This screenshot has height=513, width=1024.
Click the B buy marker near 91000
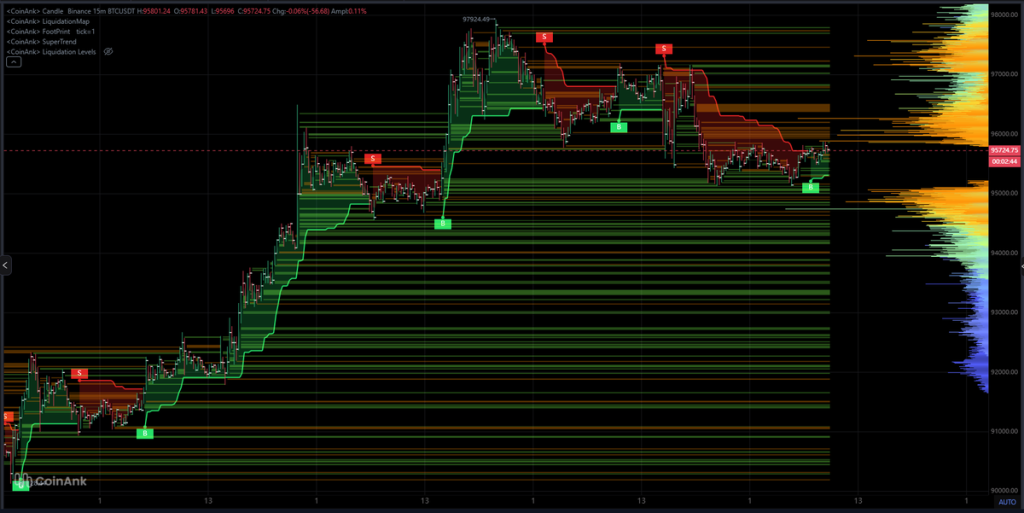(x=144, y=433)
